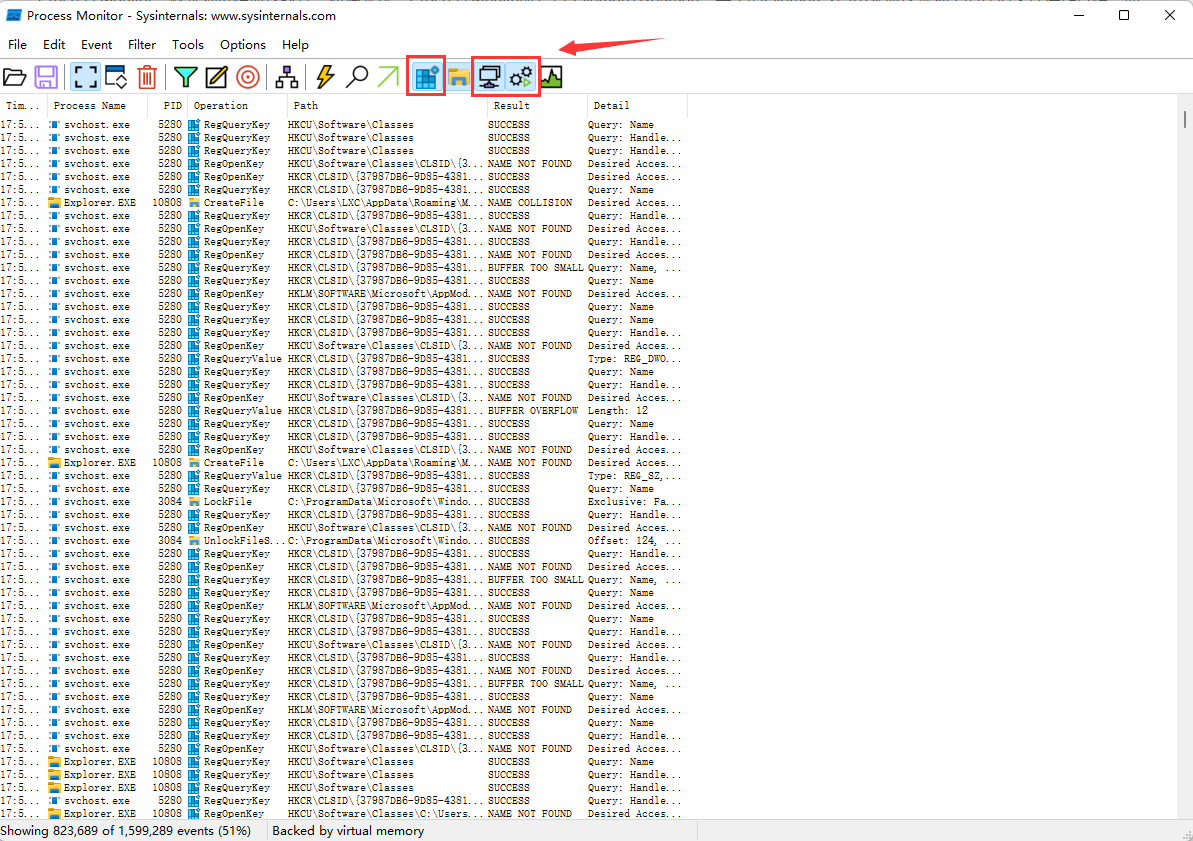The image size is (1193, 841).
Task: Open the Tools menu
Action: tap(188, 45)
